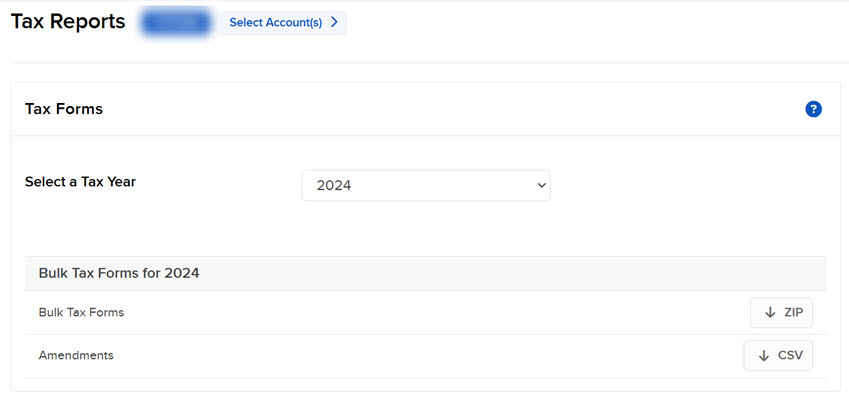Click the download arrow on CSV button
The image size is (849, 401).
tap(764, 356)
